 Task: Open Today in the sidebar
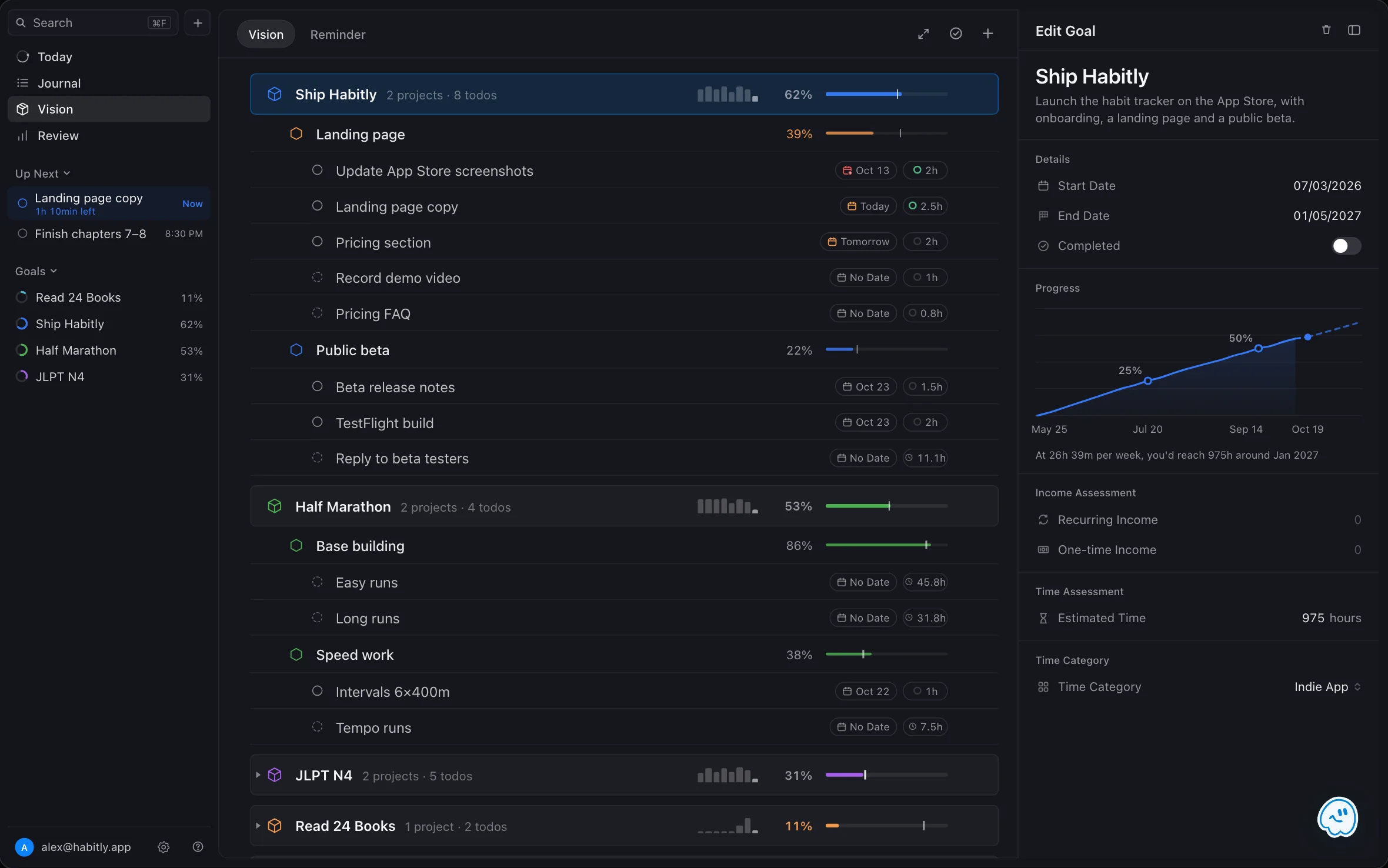(109, 57)
